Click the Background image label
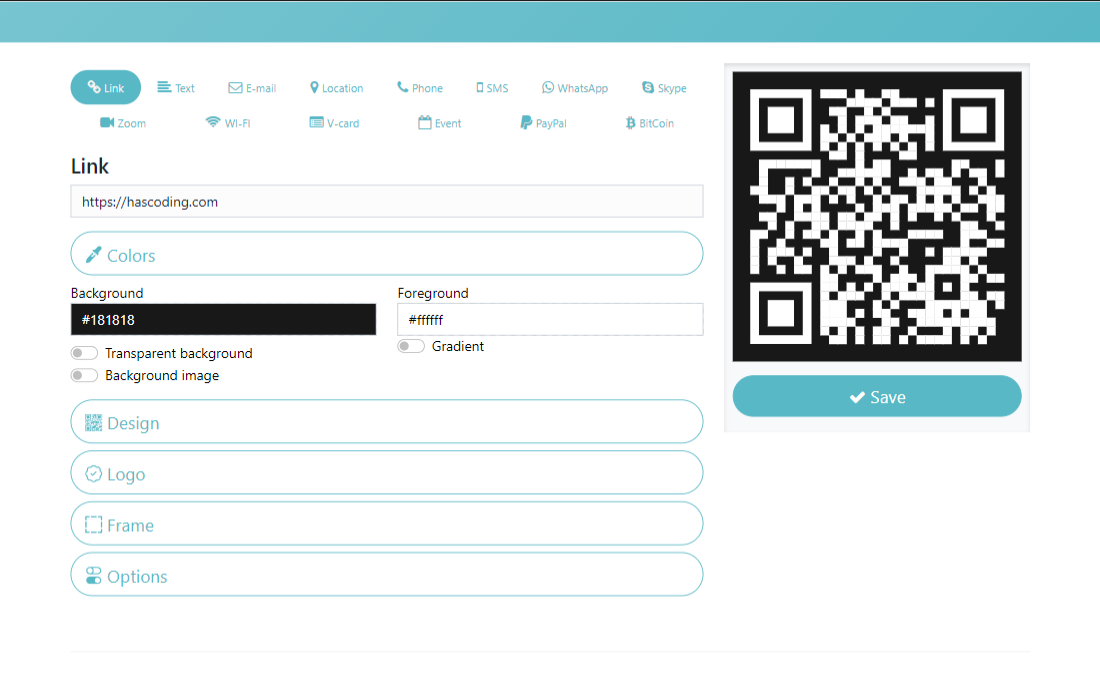The width and height of the screenshot is (1100, 688). point(162,376)
